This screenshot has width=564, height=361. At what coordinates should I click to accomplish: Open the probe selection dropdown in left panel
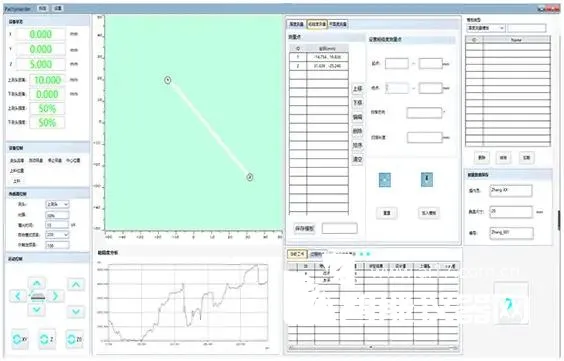click(57, 204)
